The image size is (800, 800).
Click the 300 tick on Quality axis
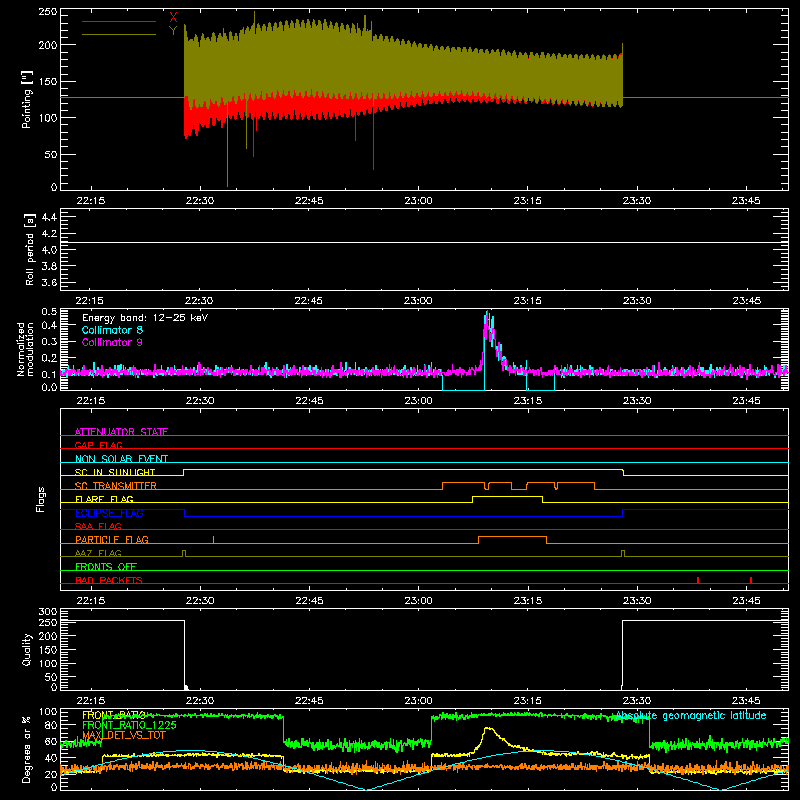click(48, 612)
